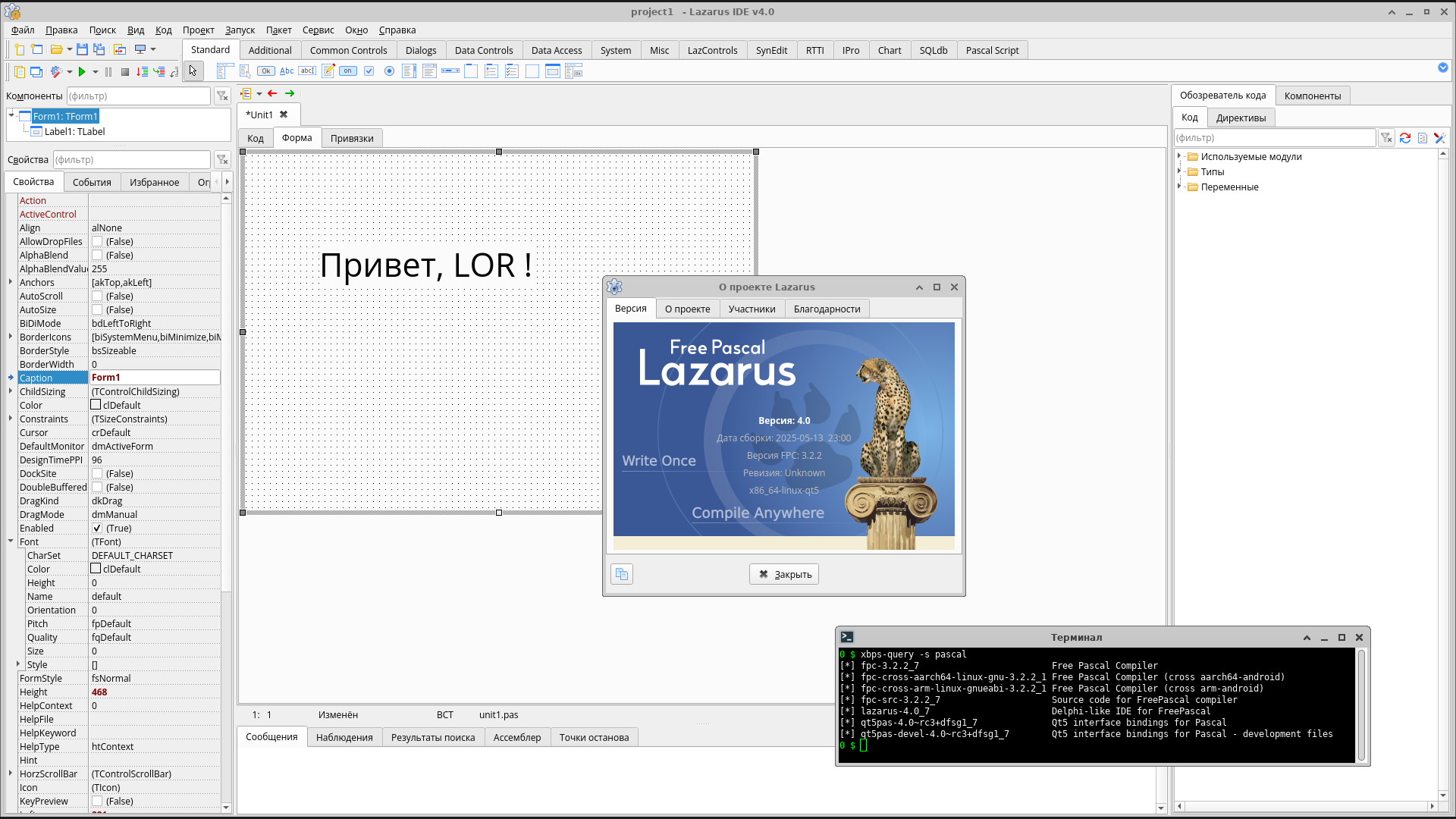Toggle form/unit view icon
Screen dimensions: 1456x819
(x=120, y=50)
